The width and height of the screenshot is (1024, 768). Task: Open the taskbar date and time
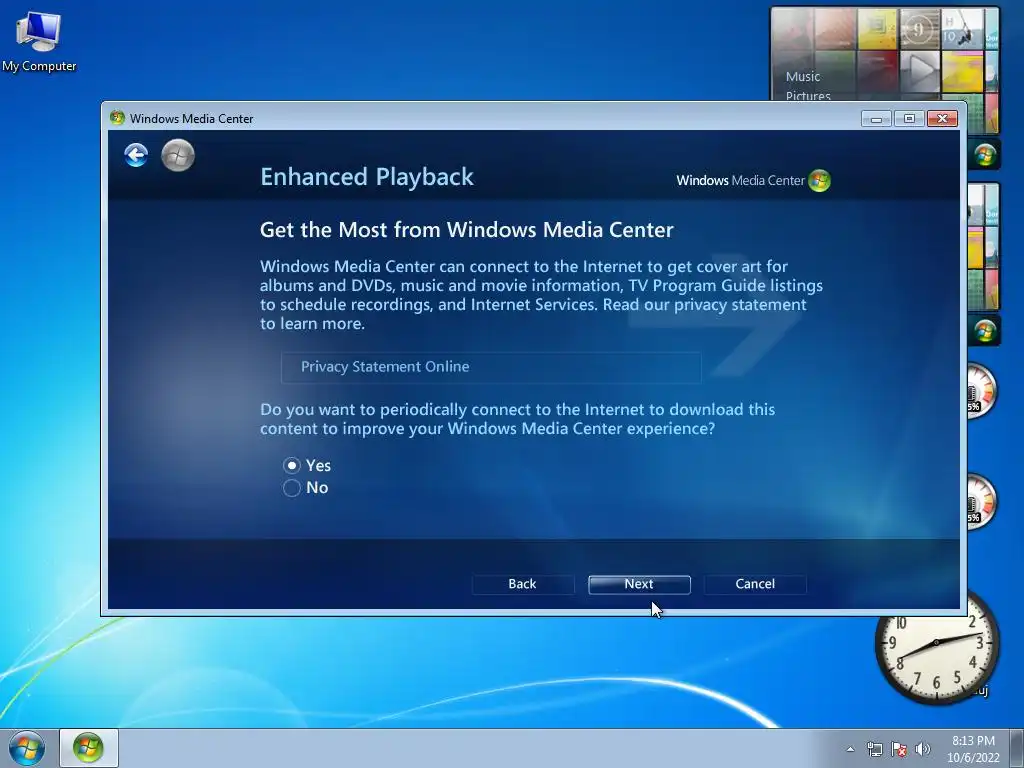click(x=973, y=749)
